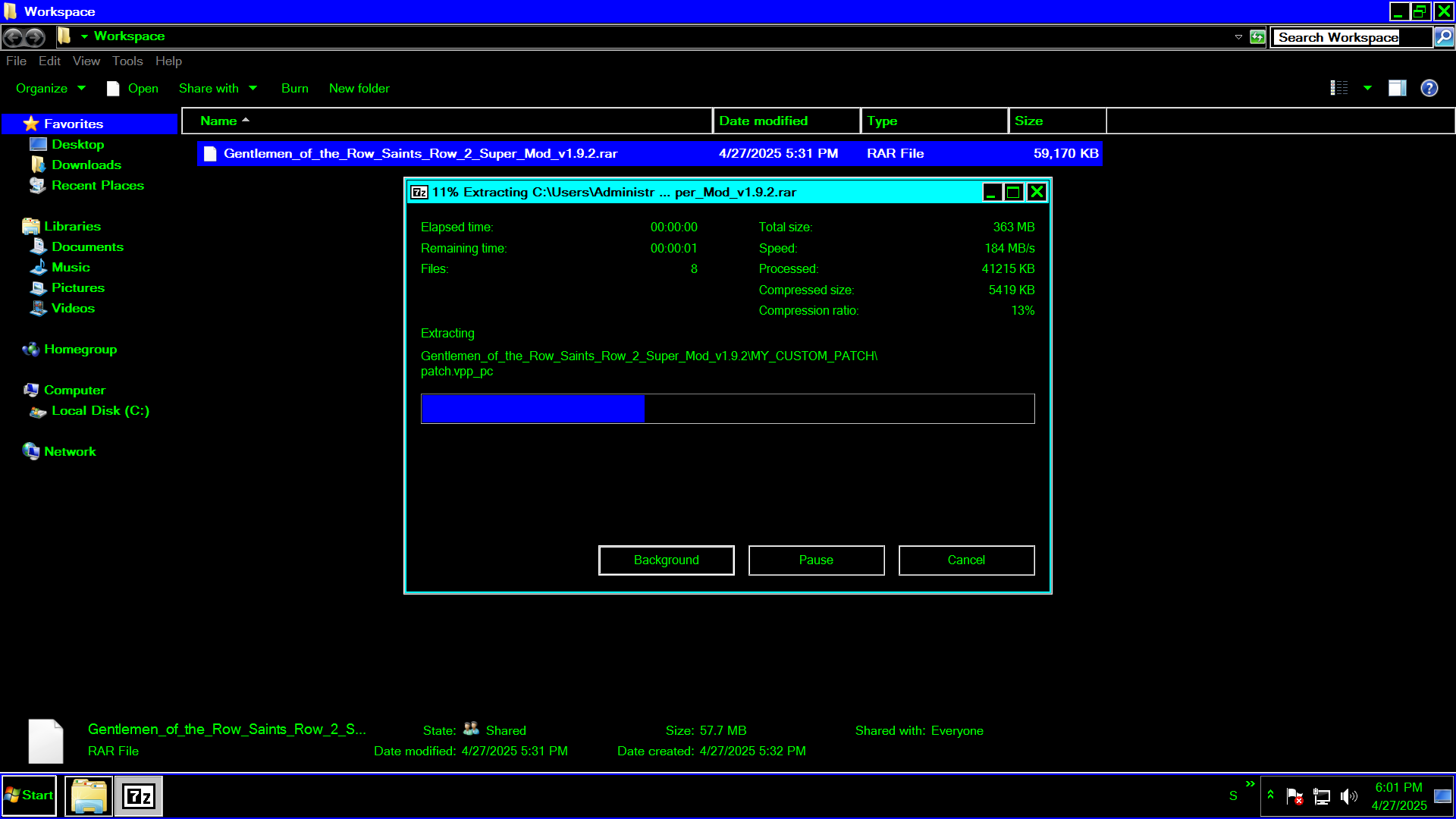Click the file thumbnail in details pane
The image size is (1456, 819).
45,741
